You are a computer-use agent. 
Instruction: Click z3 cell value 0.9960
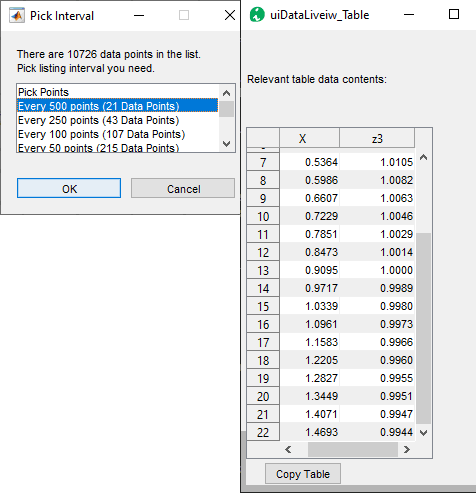(x=377, y=360)
